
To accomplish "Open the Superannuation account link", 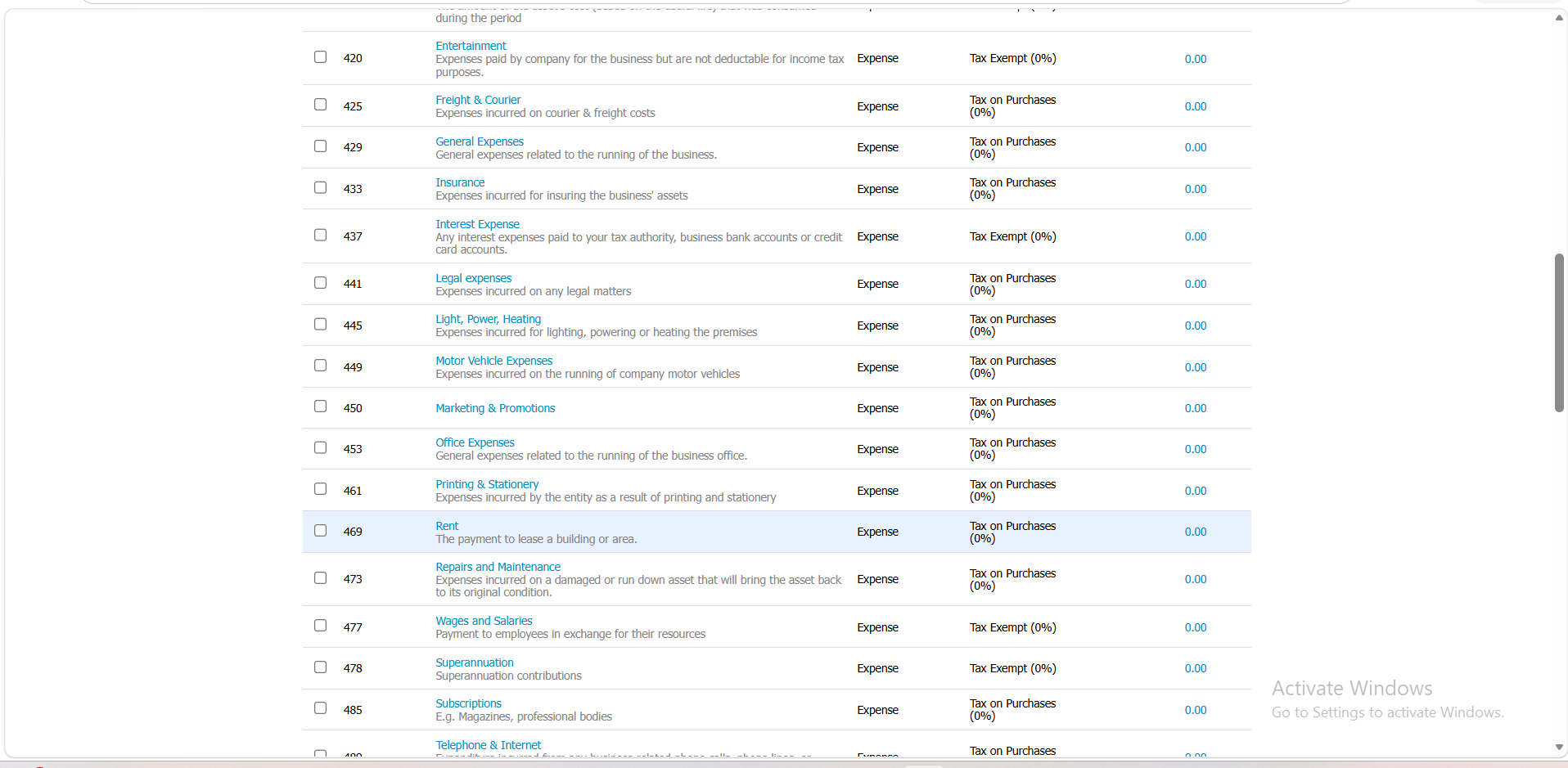I will pyautogui.click(x=475, y=662).
